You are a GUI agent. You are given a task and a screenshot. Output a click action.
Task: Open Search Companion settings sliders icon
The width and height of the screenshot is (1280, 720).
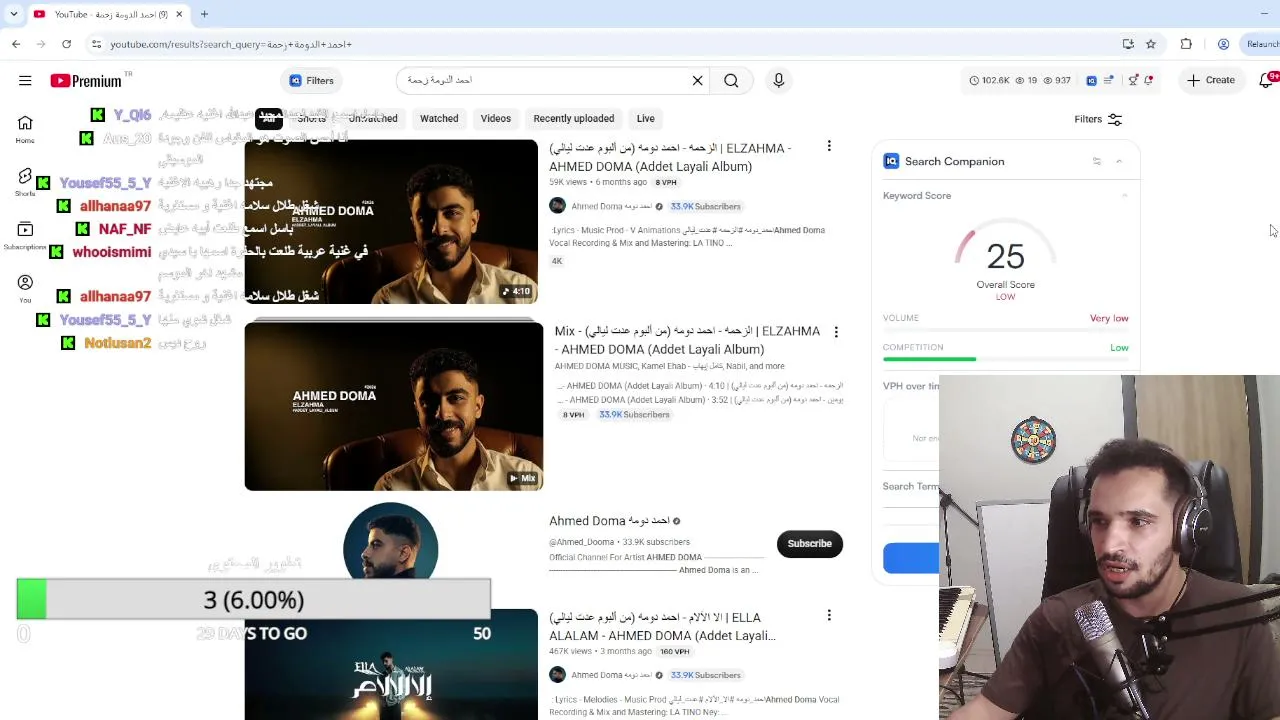point(1097,161)
